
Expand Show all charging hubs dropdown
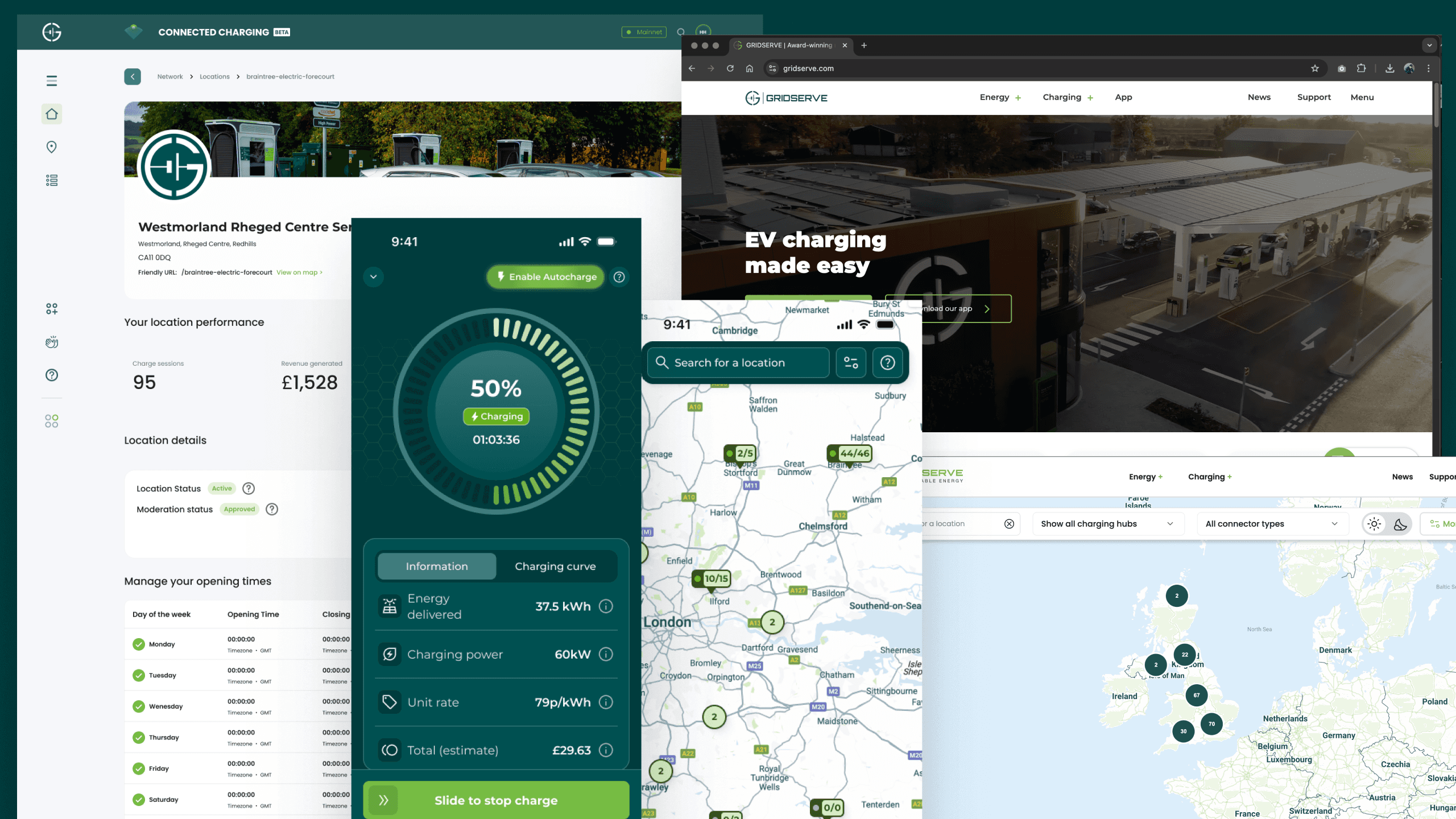[x=1107, y=524]
